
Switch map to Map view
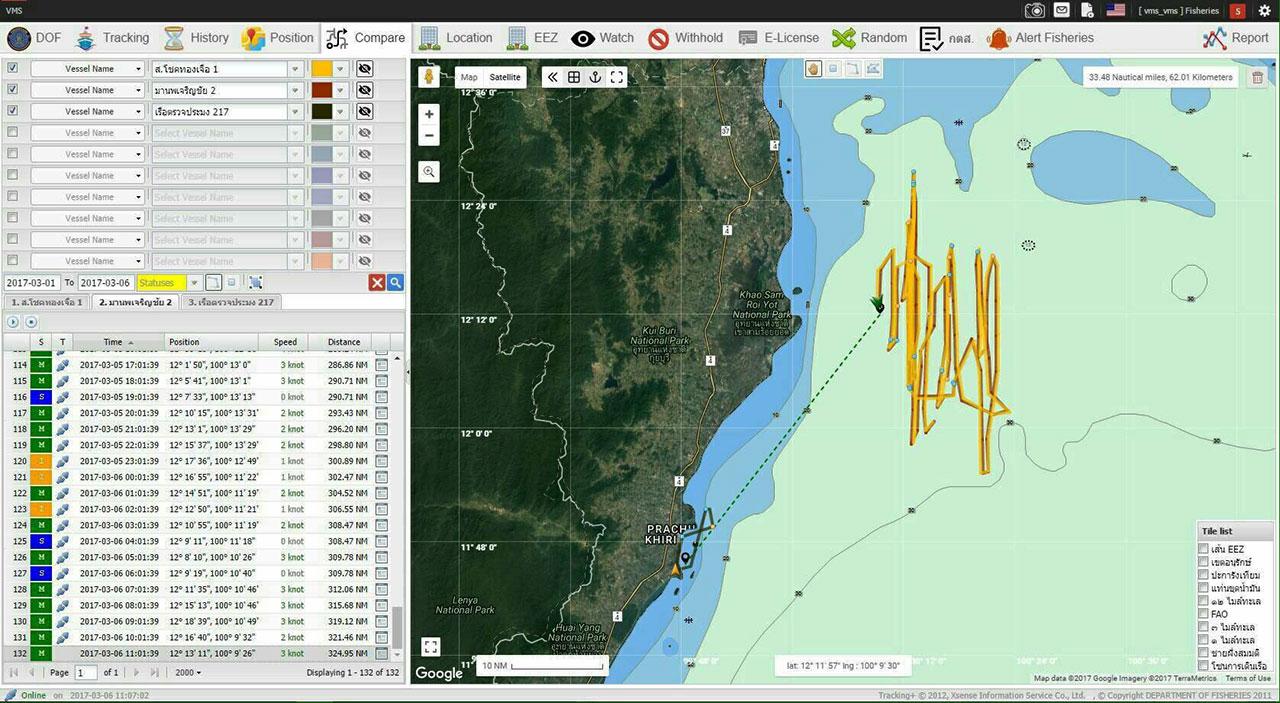click(468, 77)
